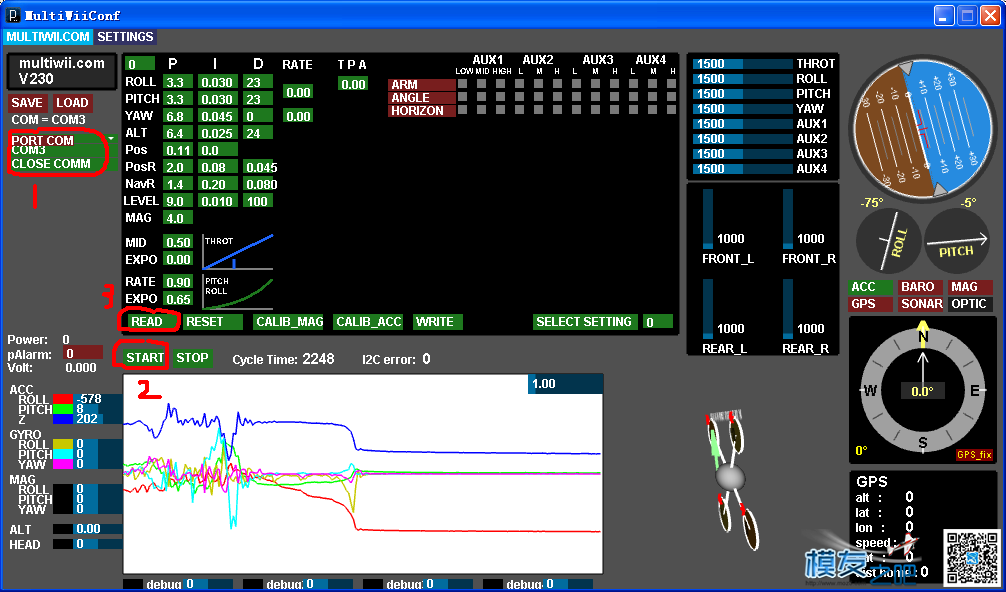Toggle the BARO sensor indicator
Image resolution: width=1006 pixels, height=592 pixels.
pyautogui.click(x=920, y=287)
